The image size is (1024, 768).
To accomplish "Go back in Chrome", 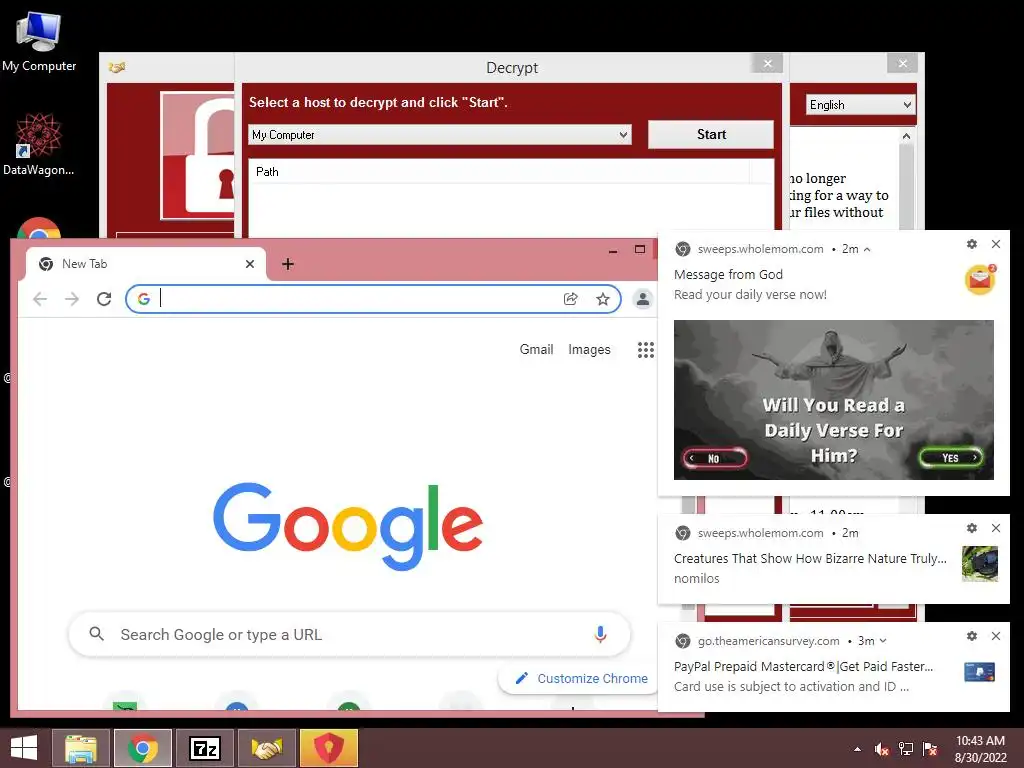I will [x=40, y=299].
